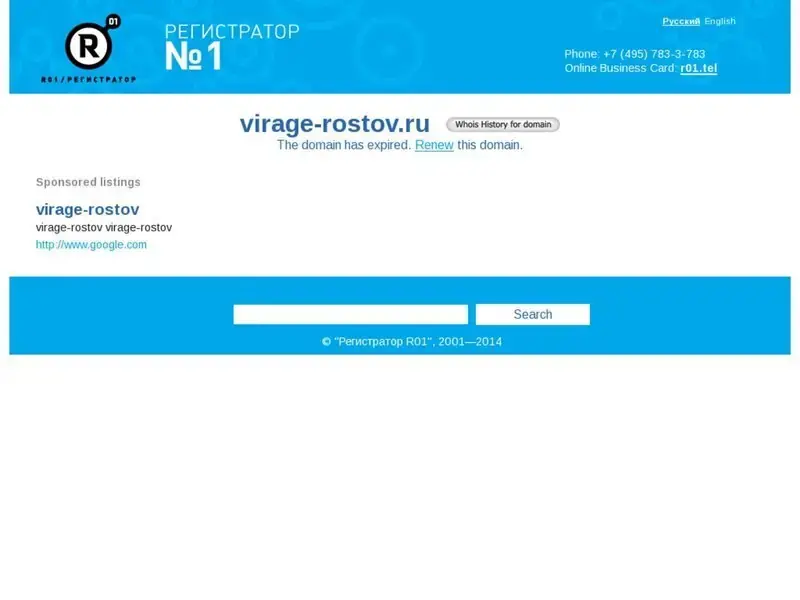
Task: Open the r01.tel business card link
Action: coord(698,69)
